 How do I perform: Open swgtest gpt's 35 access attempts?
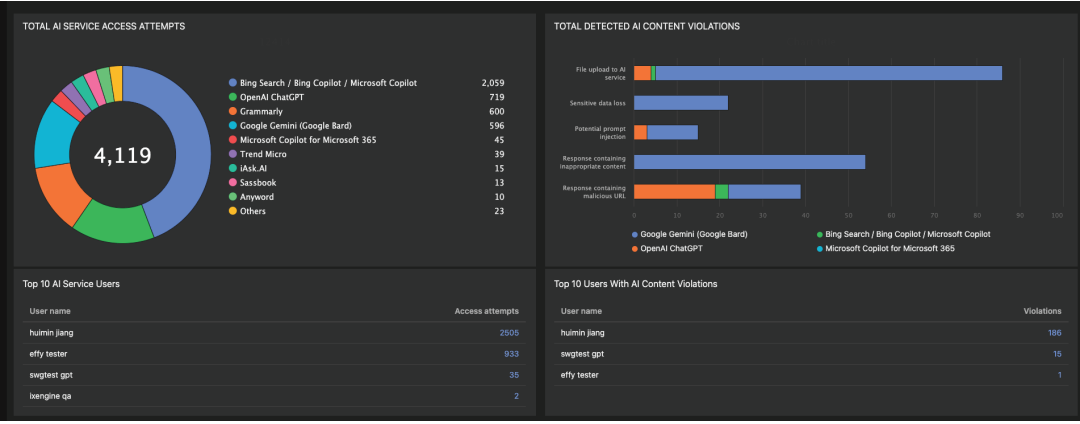click(513, 375)
